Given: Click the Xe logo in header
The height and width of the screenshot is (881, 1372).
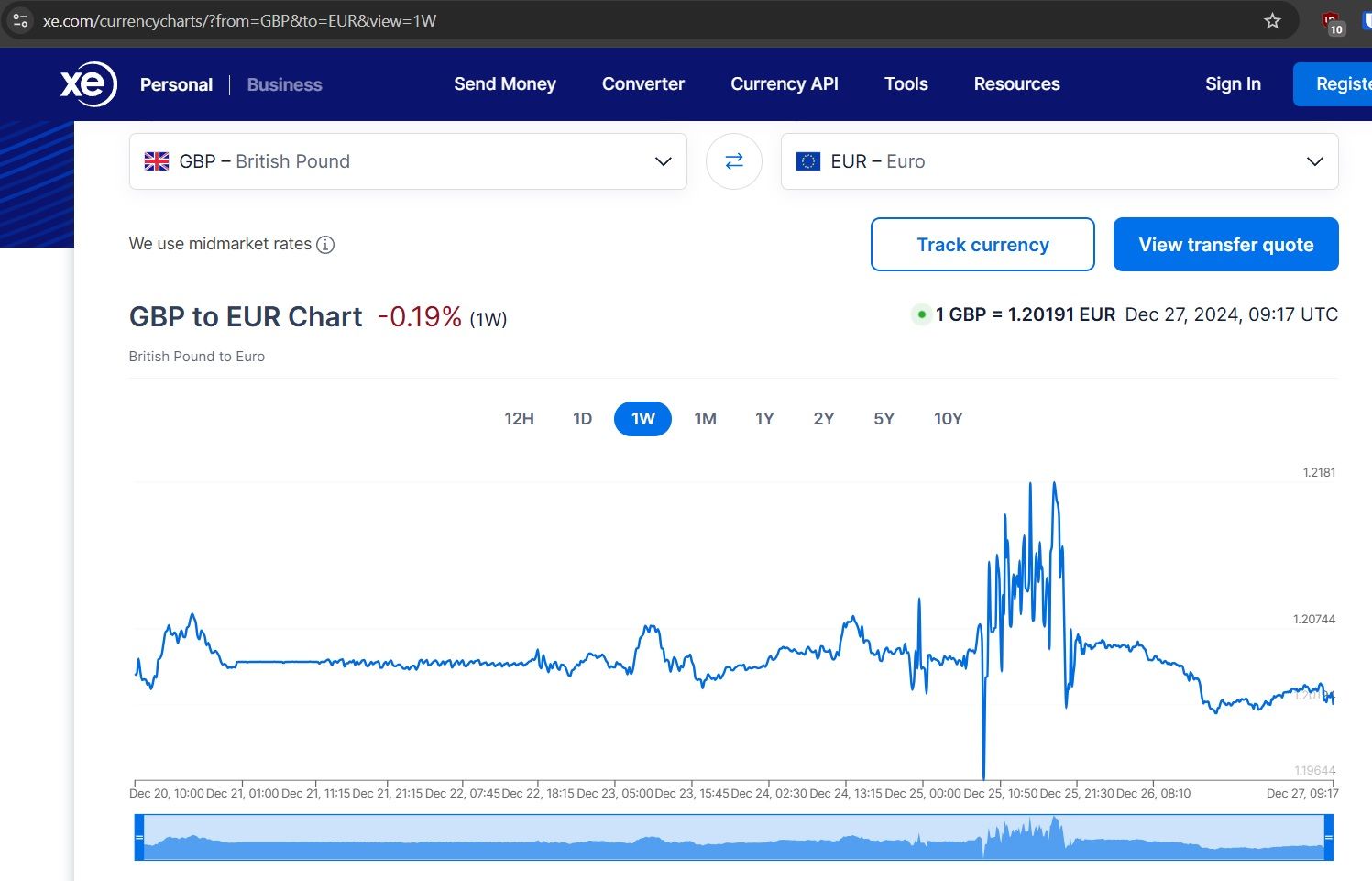Looking at the screenshot, I should [88, 84].
